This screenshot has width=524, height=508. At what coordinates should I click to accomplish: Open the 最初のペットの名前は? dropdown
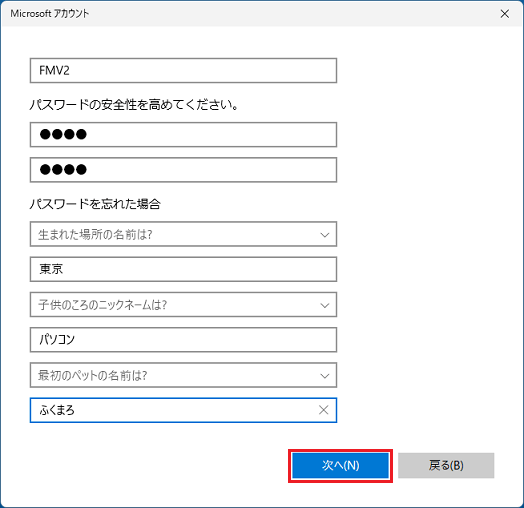183,375
